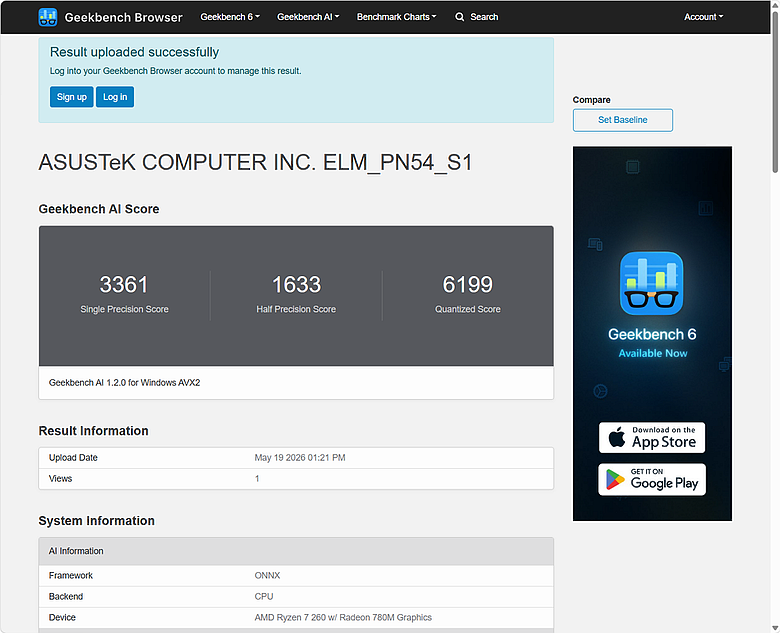
Task: Click the AI Information table header
Action: (296, 551)
